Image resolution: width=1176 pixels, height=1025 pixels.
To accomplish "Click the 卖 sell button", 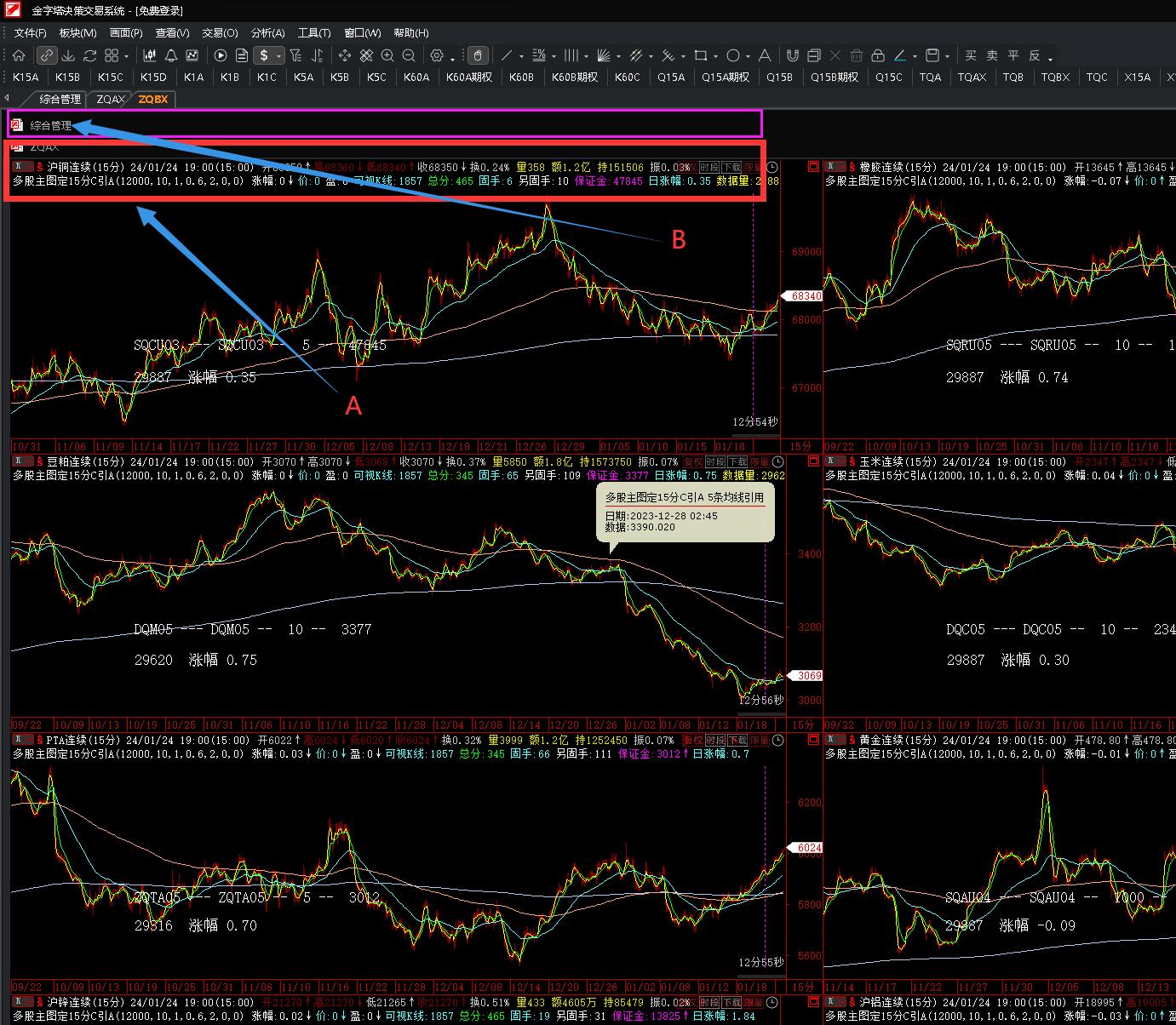I will click(x=992, y=55).
